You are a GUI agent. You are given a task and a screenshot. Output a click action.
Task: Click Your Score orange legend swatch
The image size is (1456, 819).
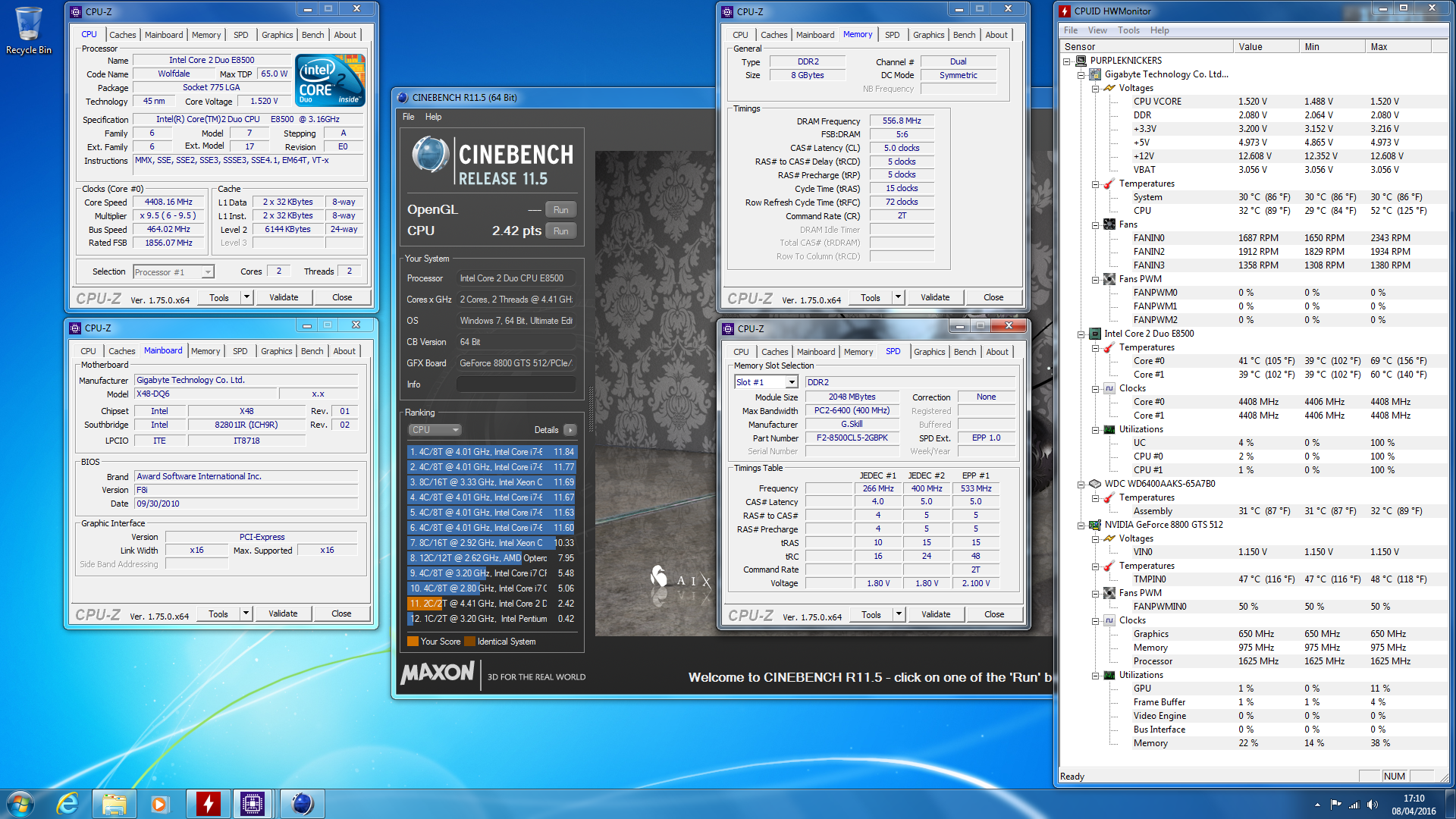[x=413, y=642]
